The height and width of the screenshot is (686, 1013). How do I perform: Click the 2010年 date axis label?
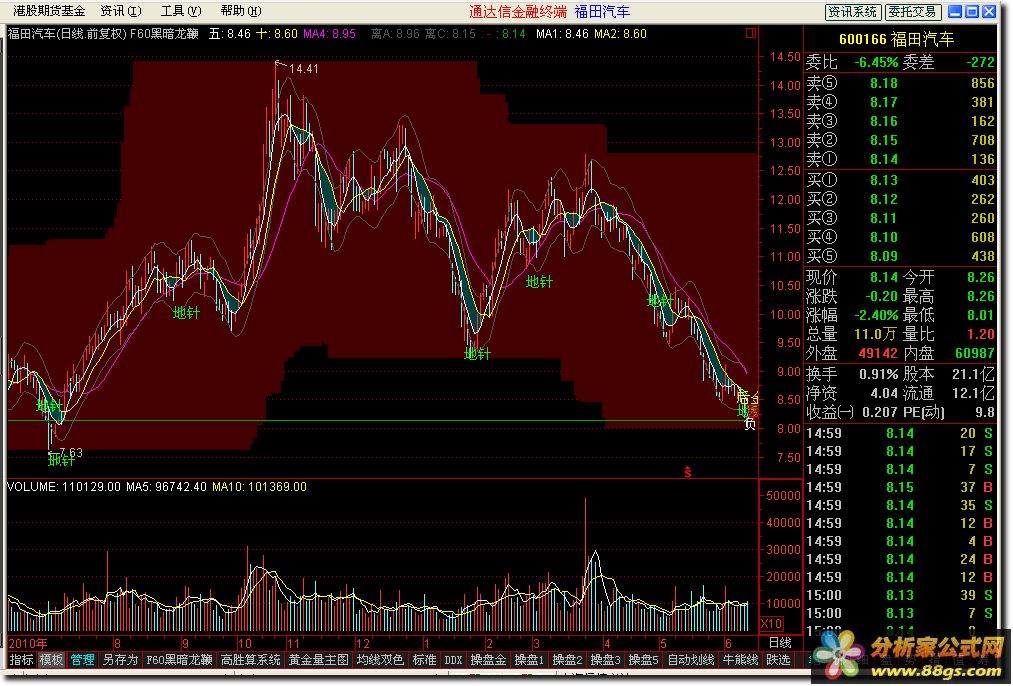click(x=28, y=643)
